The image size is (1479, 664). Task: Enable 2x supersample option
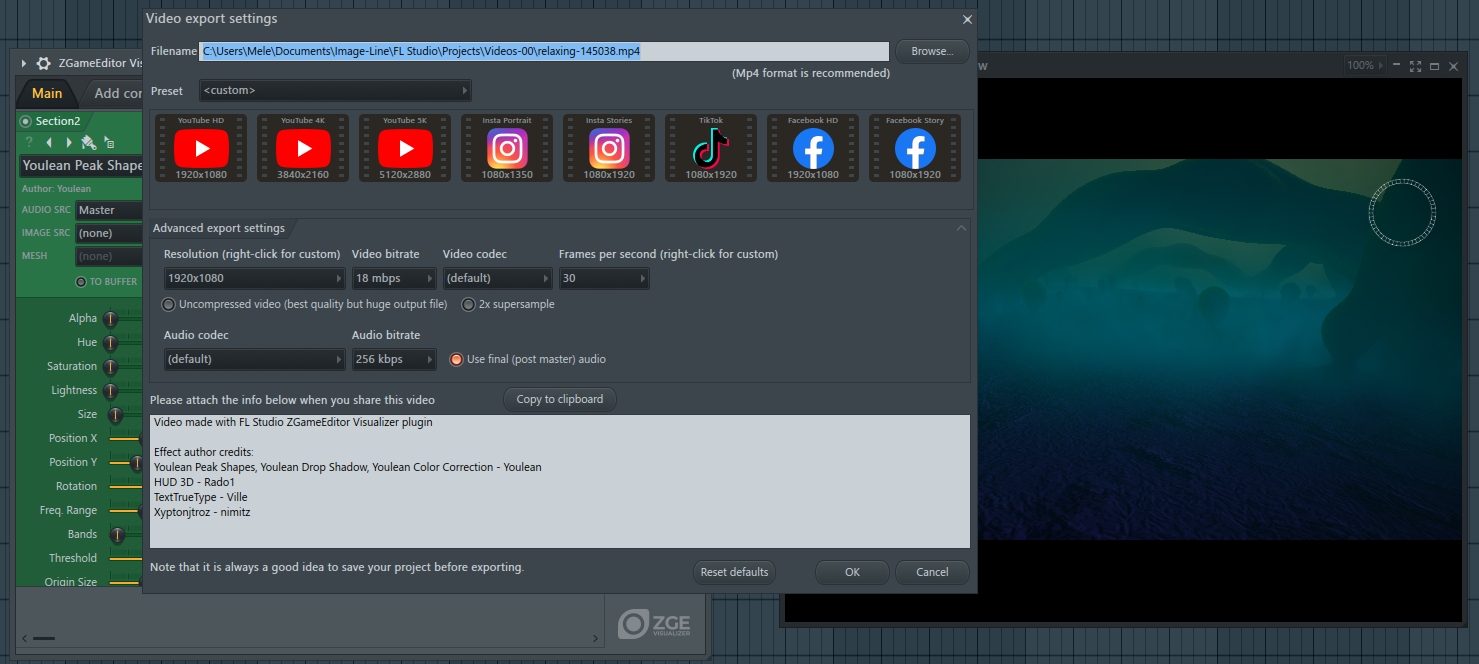pyautogui.click(x=468, y=304)
